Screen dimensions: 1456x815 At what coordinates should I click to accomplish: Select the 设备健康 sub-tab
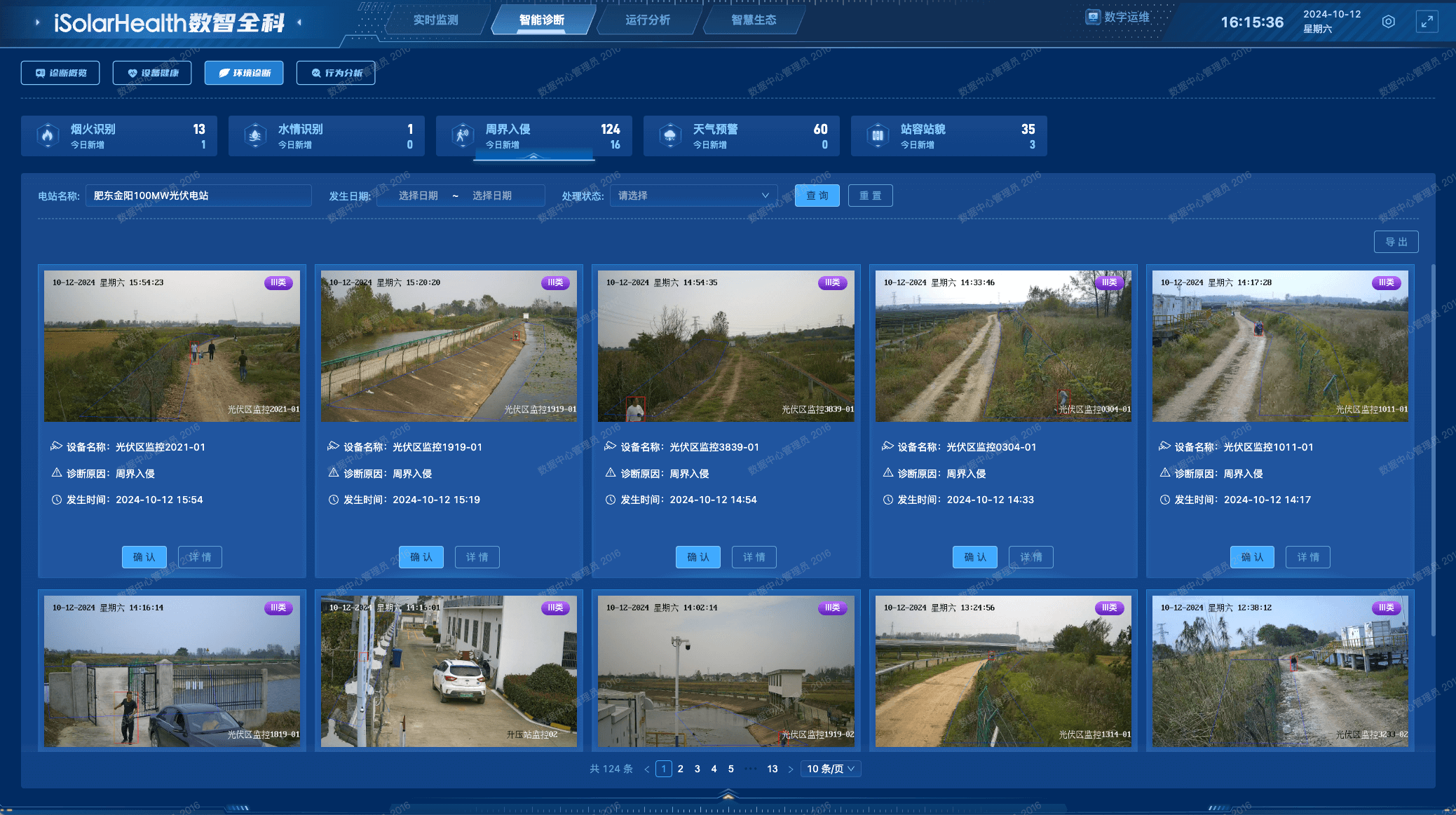(152, 73)
